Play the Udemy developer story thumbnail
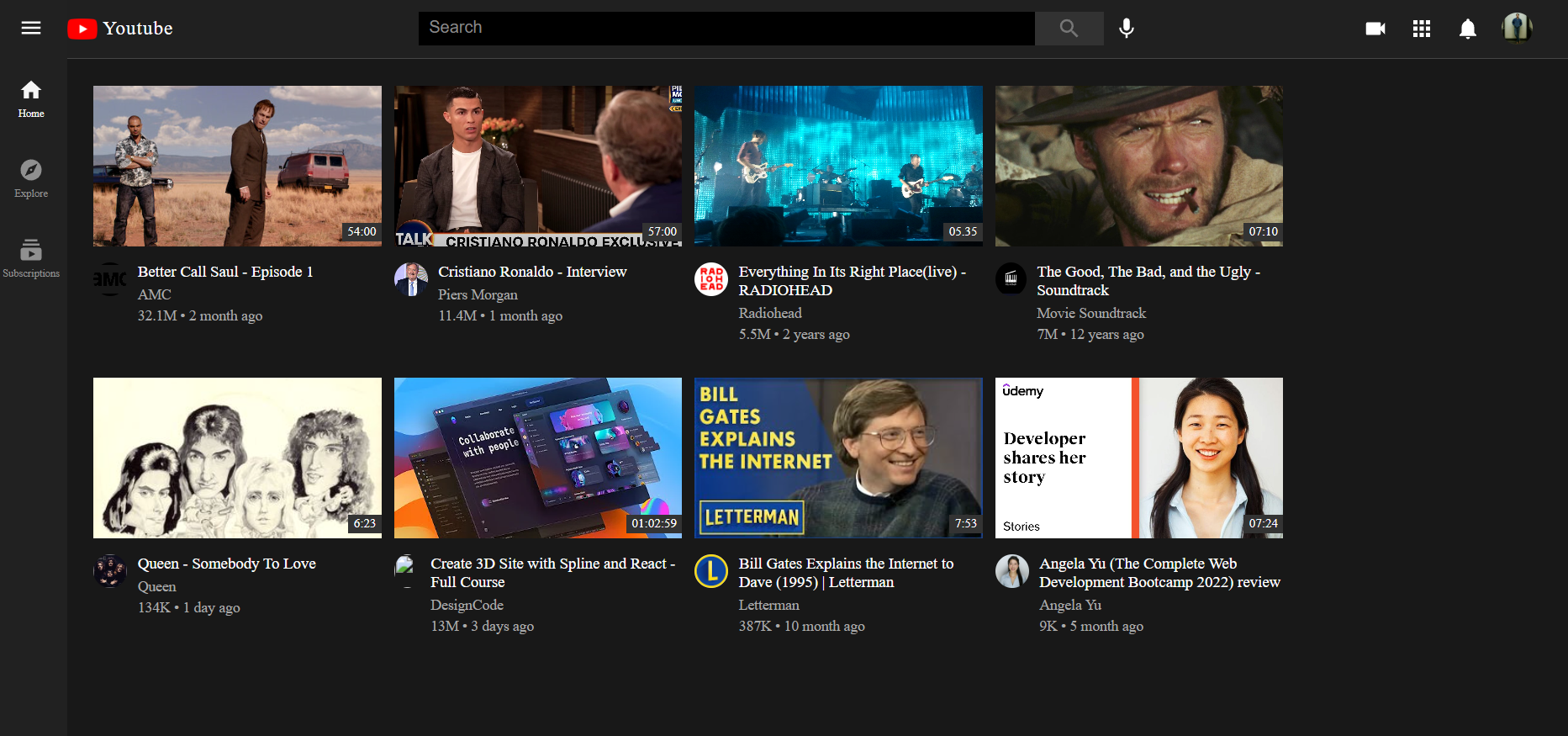Image resolution: width=1568 pixels, height=736 pixels. pos(1139,458)
